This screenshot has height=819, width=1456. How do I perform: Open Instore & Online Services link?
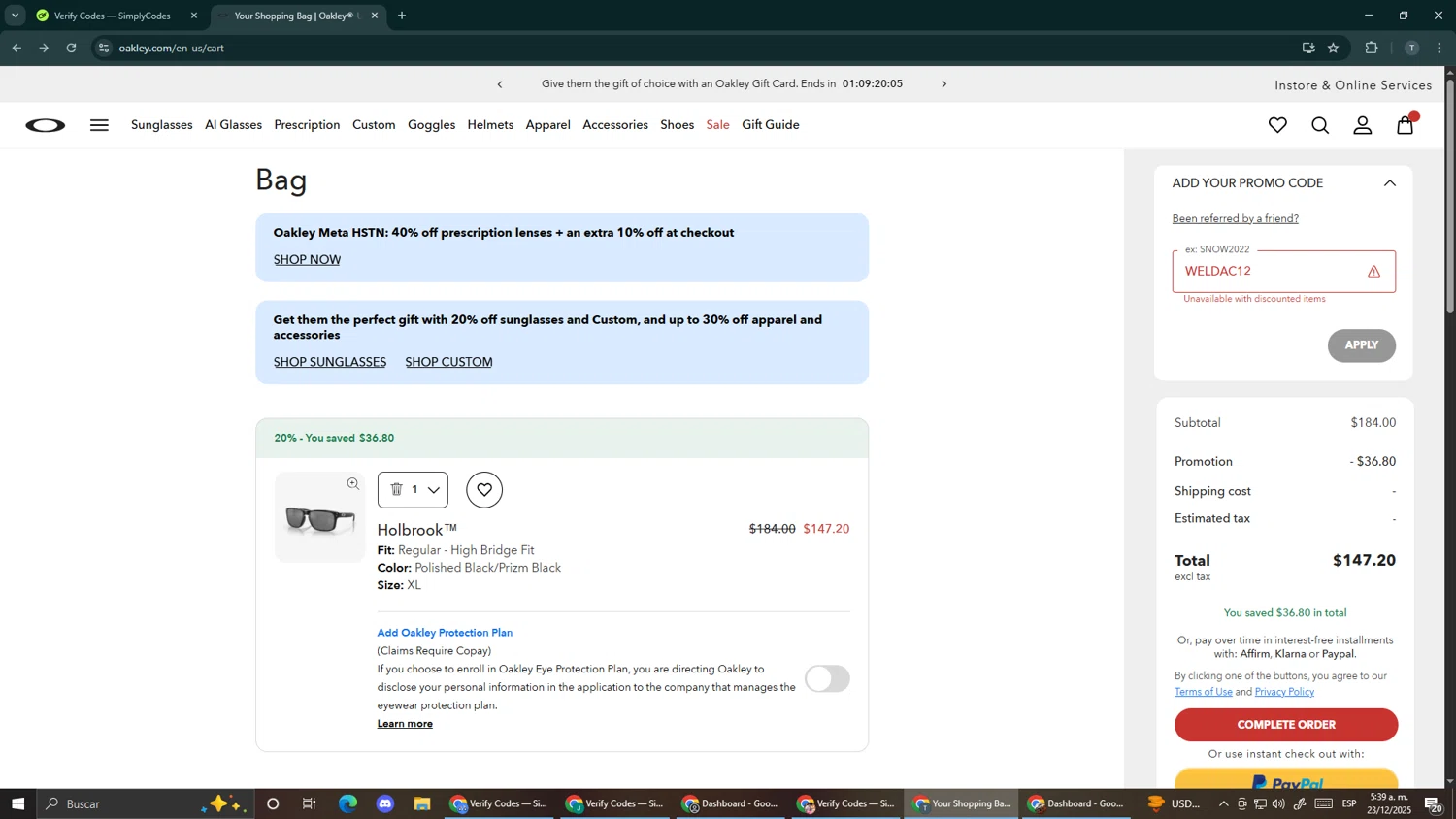tap(1353, 85)
